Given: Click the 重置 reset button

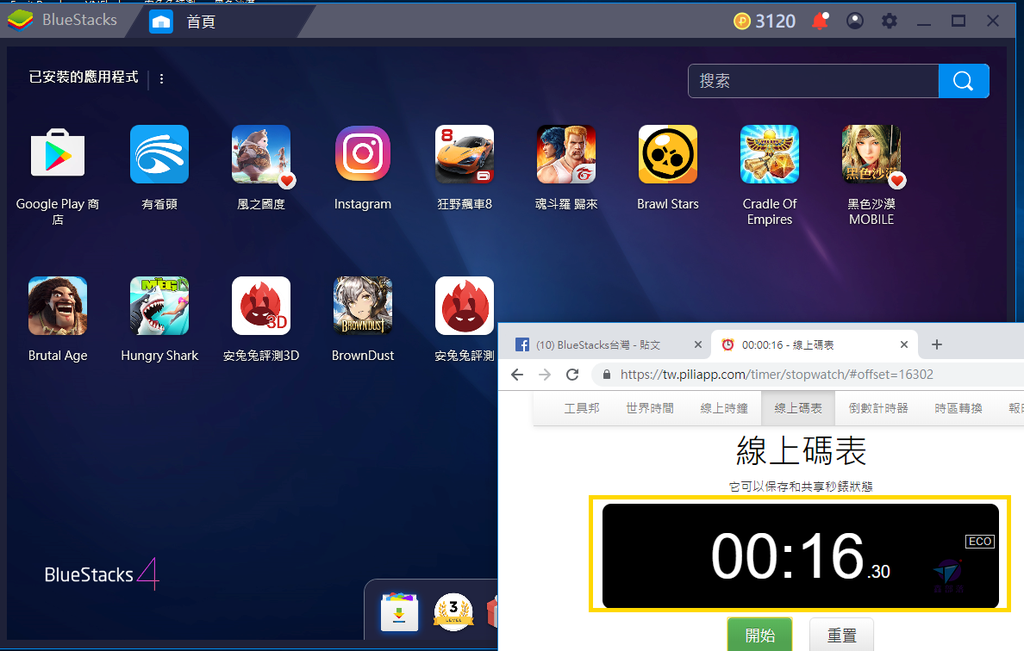Looking at the screenshot, I should (x=841, y=635).
